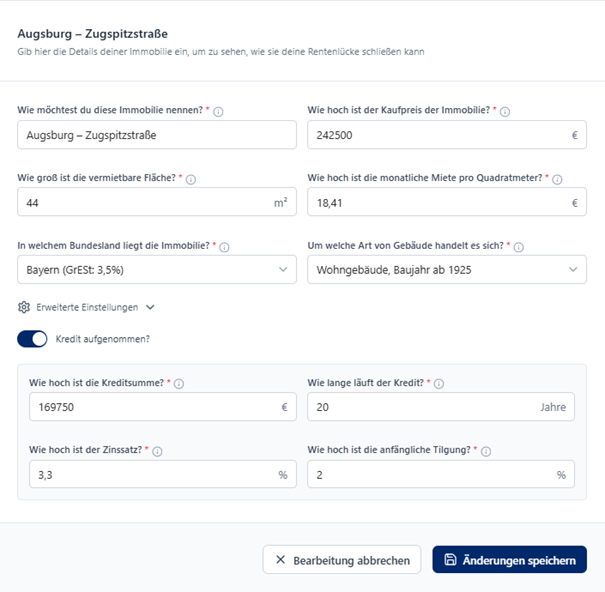Open the building type dropdown Wohngebäude

(x=446, y=269)
